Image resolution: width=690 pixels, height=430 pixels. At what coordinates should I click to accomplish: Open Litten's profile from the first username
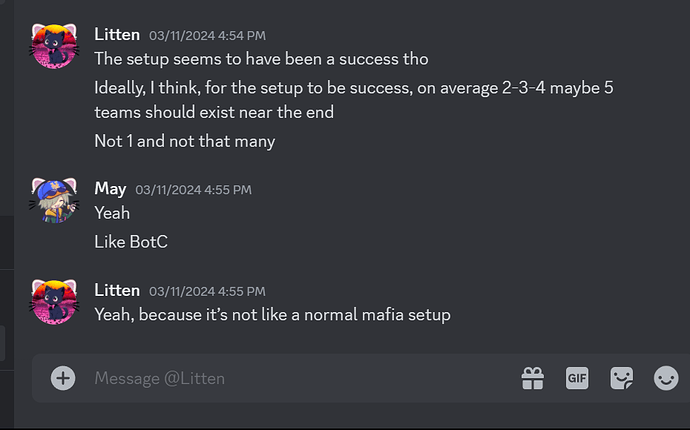(117, 34)
